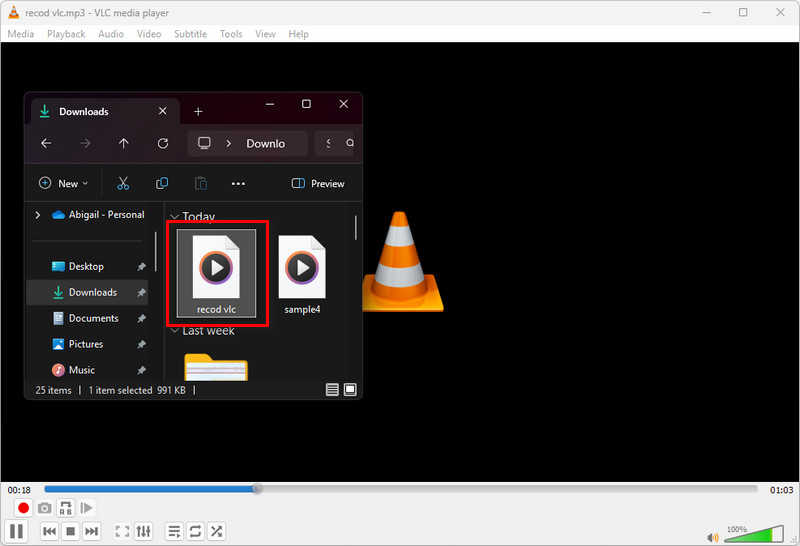Toggle the playlist view
The width and height of the screenshot is (800, 546).
tap(174, 531)
